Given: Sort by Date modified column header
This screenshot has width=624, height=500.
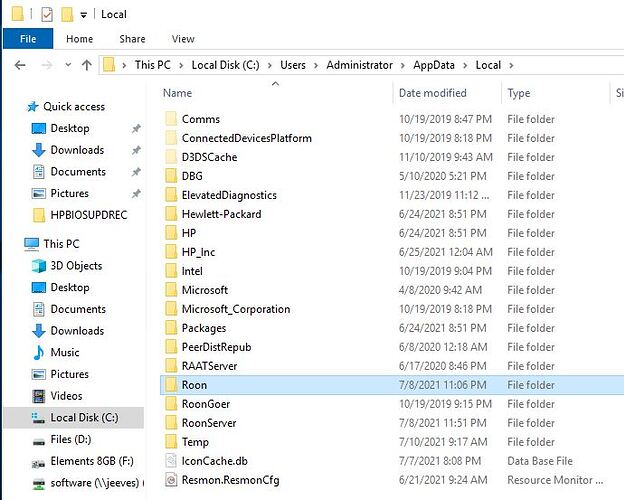Looking at the screenshot, I should click(x=433, y=93).
